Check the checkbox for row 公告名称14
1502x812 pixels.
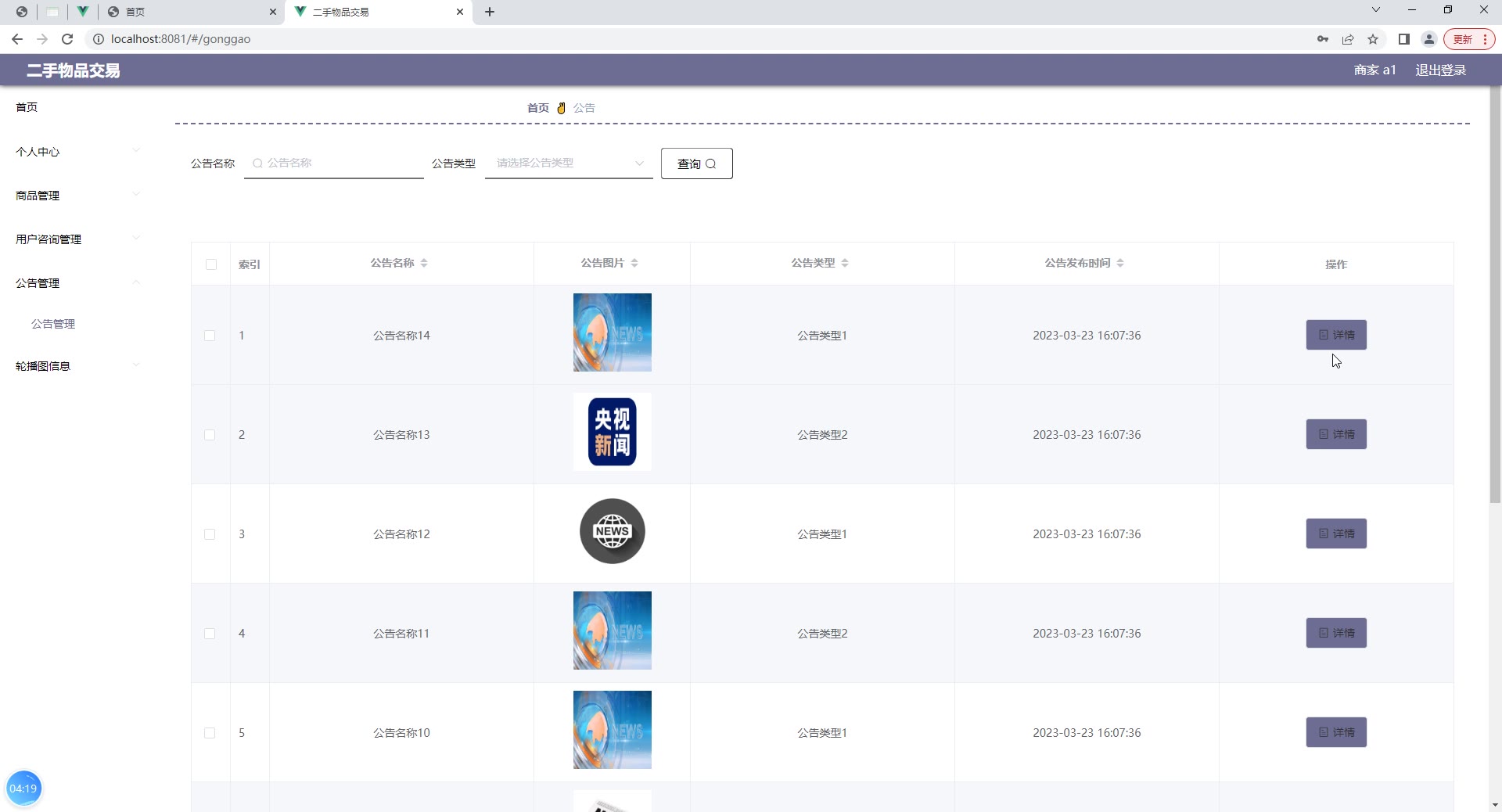[x=210, y=336]
